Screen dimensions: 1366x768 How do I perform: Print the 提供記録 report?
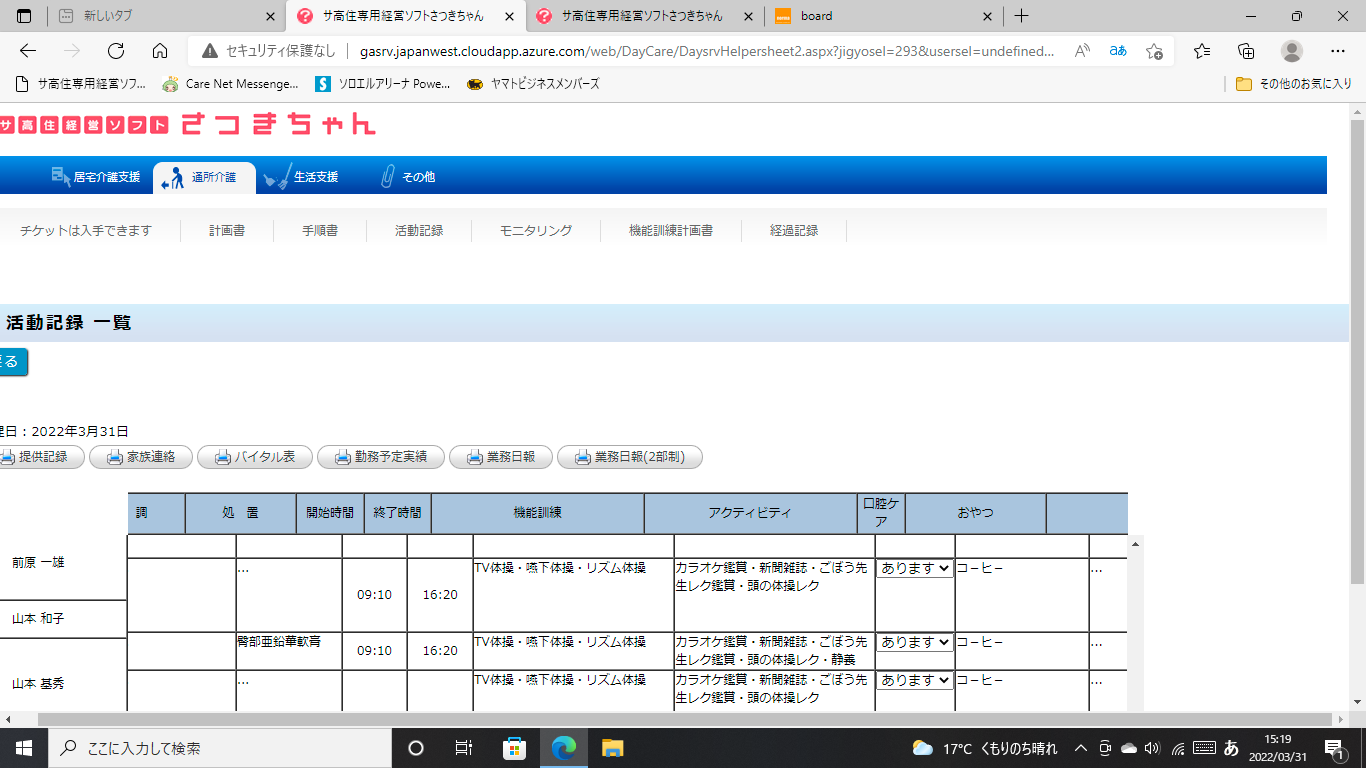[36, 457]
